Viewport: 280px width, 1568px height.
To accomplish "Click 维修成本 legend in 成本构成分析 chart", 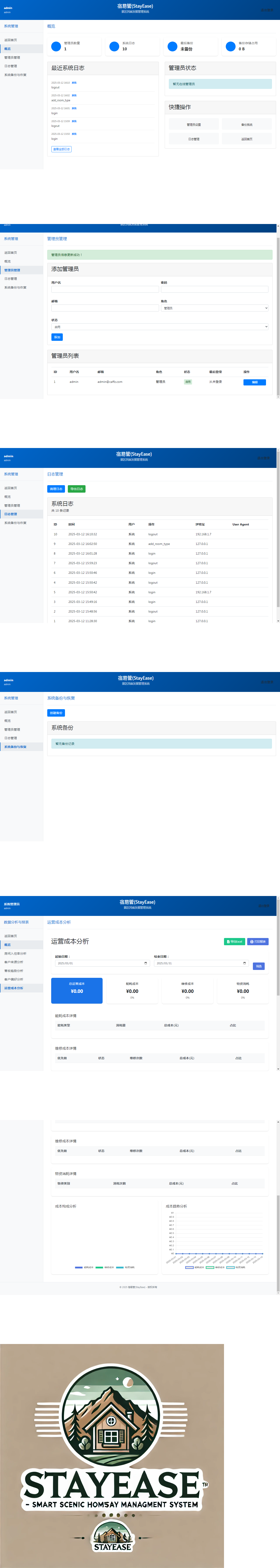I will tap(105, 1267).
